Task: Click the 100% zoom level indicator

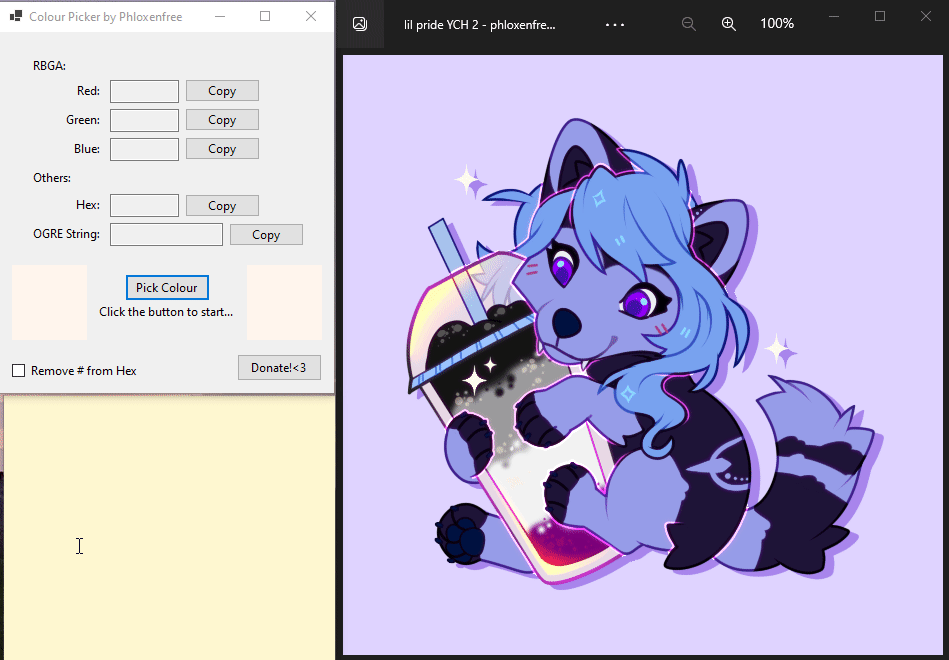Action: tap(776, 23)
